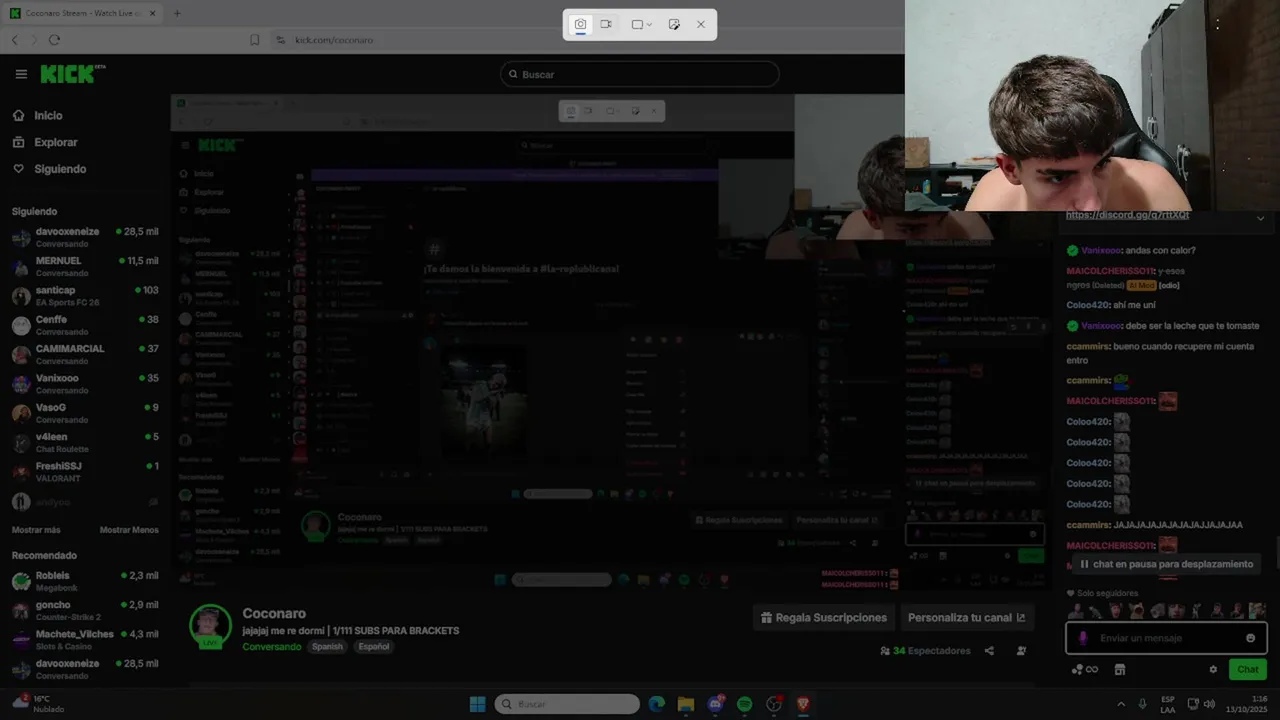Image resolution: width=1280 pixels, height=720 pixels.
Task: Open Vanixooo channel in followed list
Action: click(x=84, y=384)
